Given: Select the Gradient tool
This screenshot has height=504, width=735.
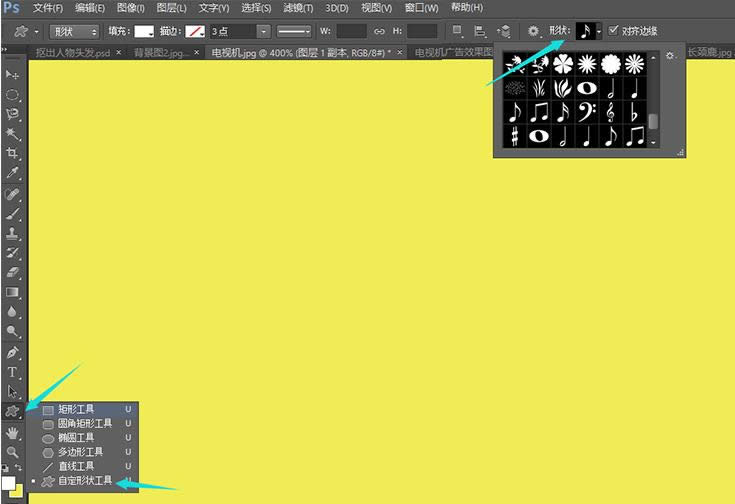Looking at the screenshot, I should [x=12, y=293].
